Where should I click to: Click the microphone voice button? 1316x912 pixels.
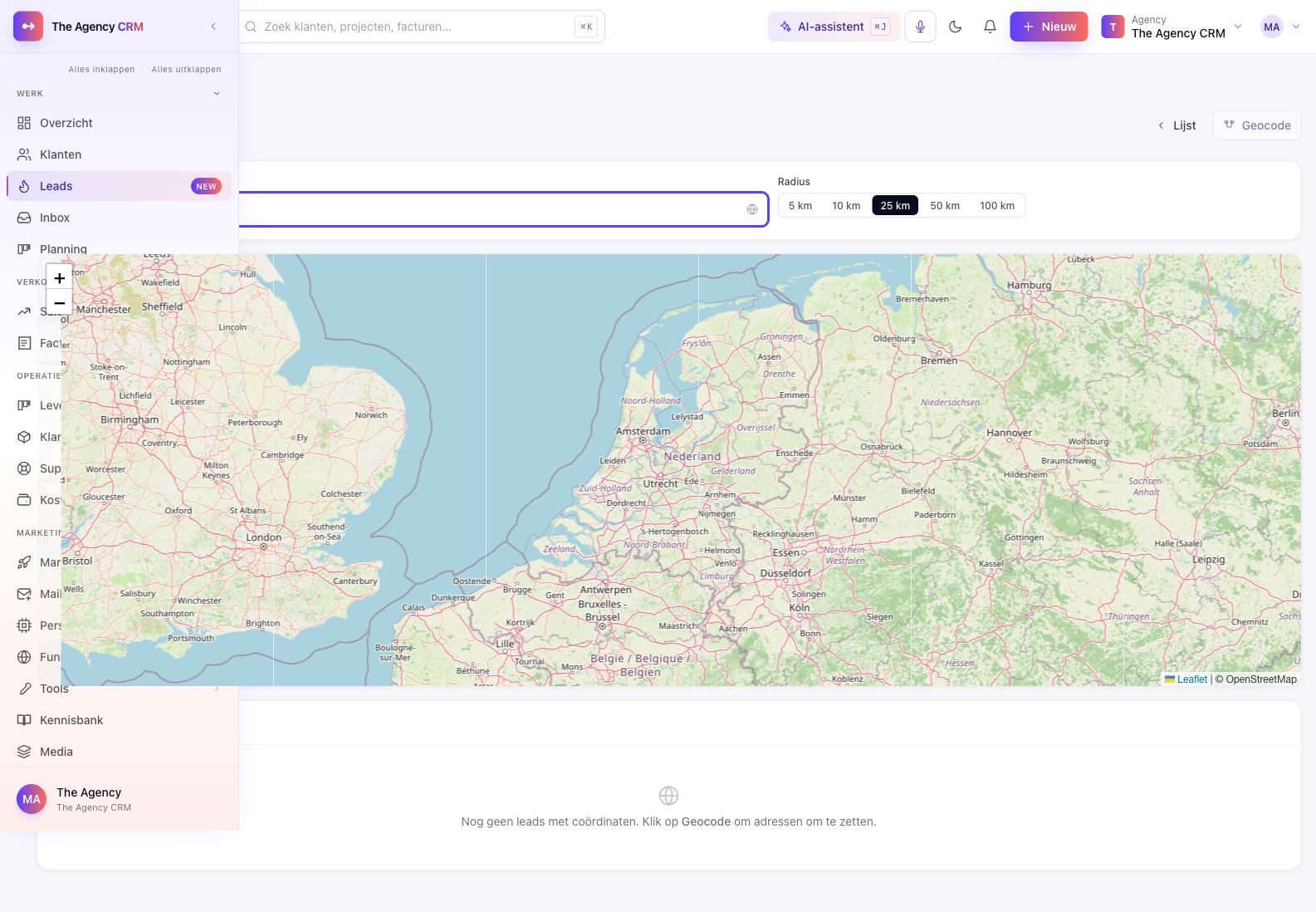920,27
